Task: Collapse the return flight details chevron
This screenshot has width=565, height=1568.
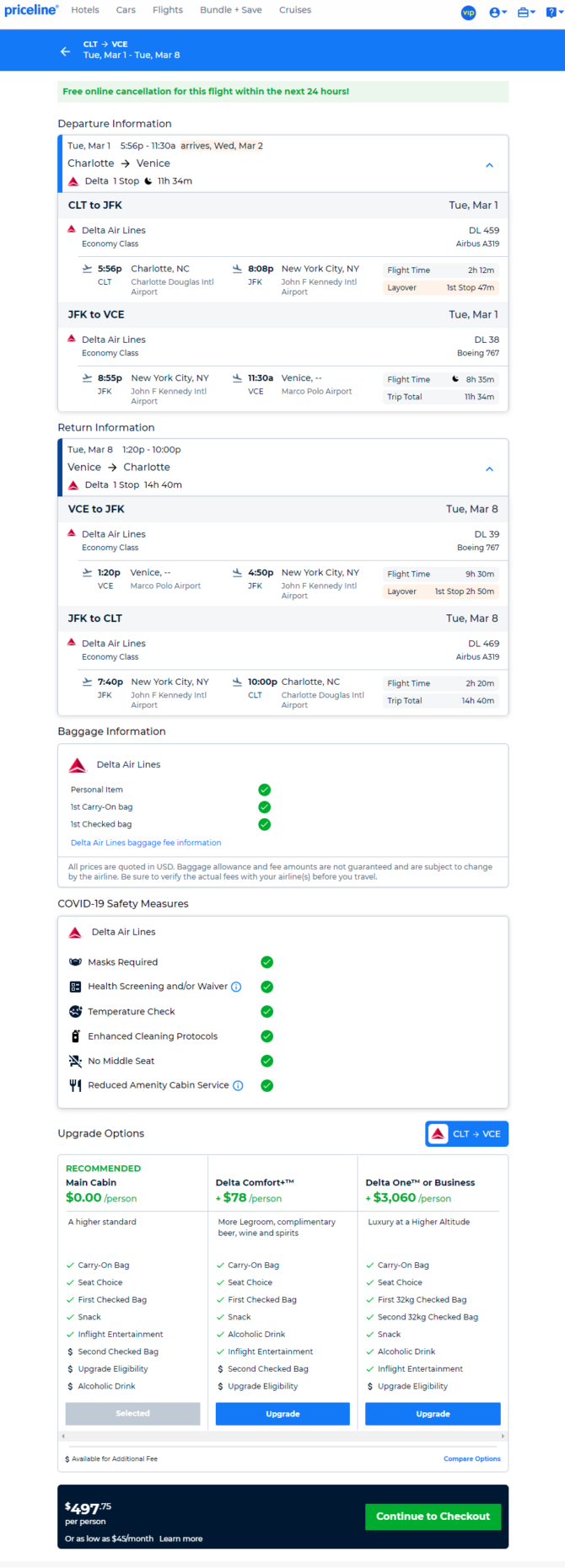Action: 489,469
